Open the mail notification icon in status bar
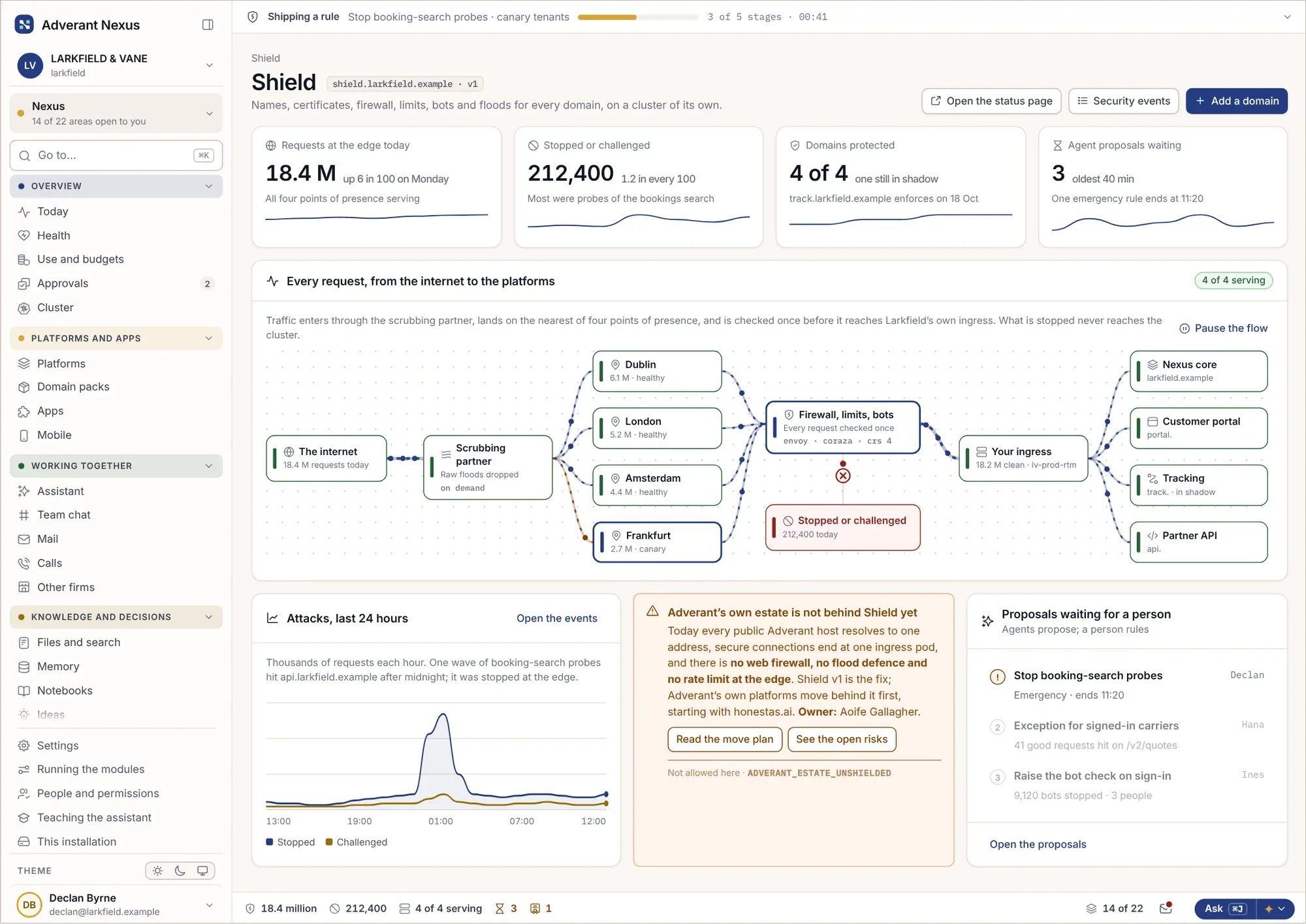Screen dimensions: 1306x924 [x=1166, y=908]
